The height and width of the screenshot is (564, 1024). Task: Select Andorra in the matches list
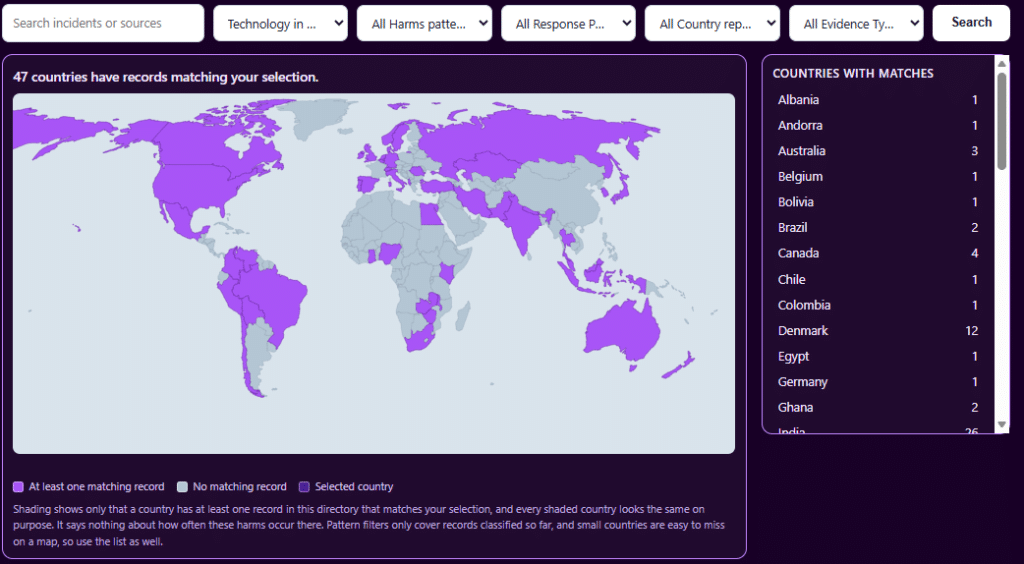(878, 125)
